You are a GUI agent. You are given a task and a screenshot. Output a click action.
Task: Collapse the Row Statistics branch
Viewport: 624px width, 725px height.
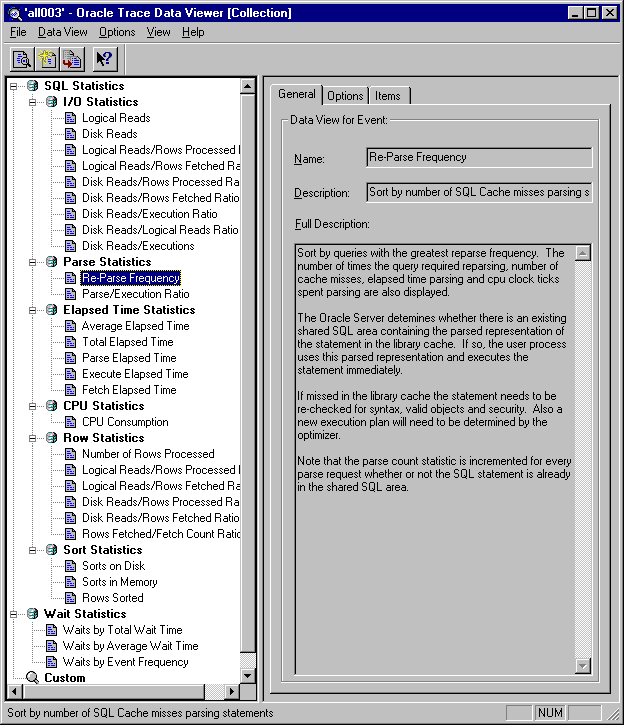[x=32, y=438]
